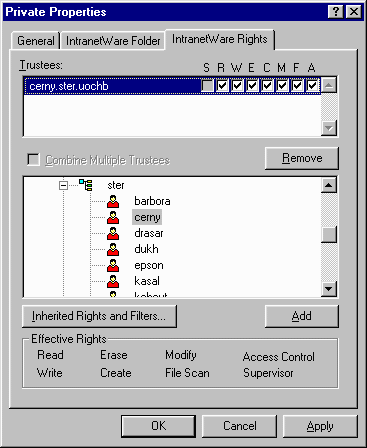This screenshot has width=367, height=448.
Task: Click the drasar user icon
Action: tap(113, 233)
